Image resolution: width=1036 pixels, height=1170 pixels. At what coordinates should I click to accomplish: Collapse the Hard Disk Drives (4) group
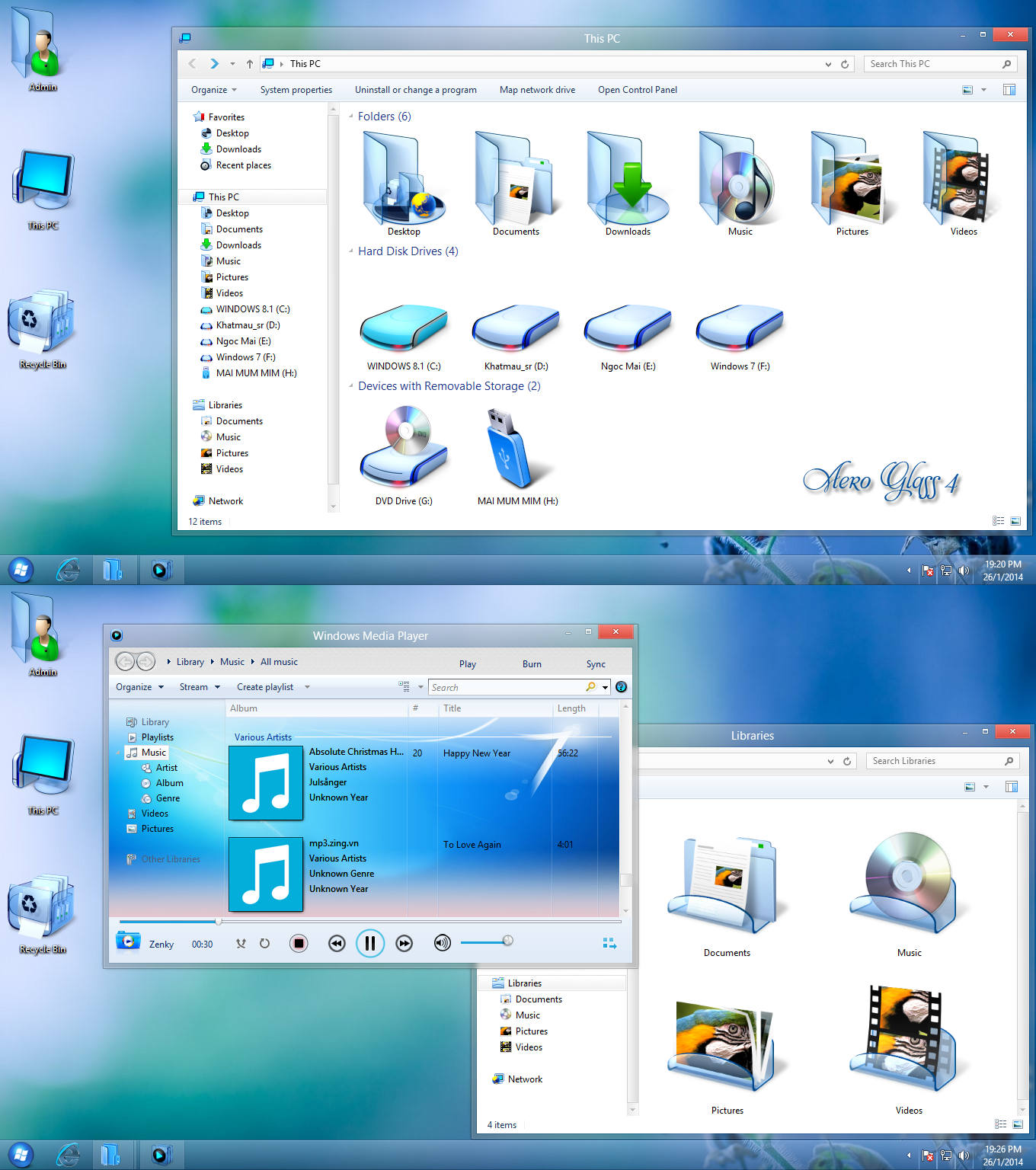pyautogui.click(x=351, y=251)
